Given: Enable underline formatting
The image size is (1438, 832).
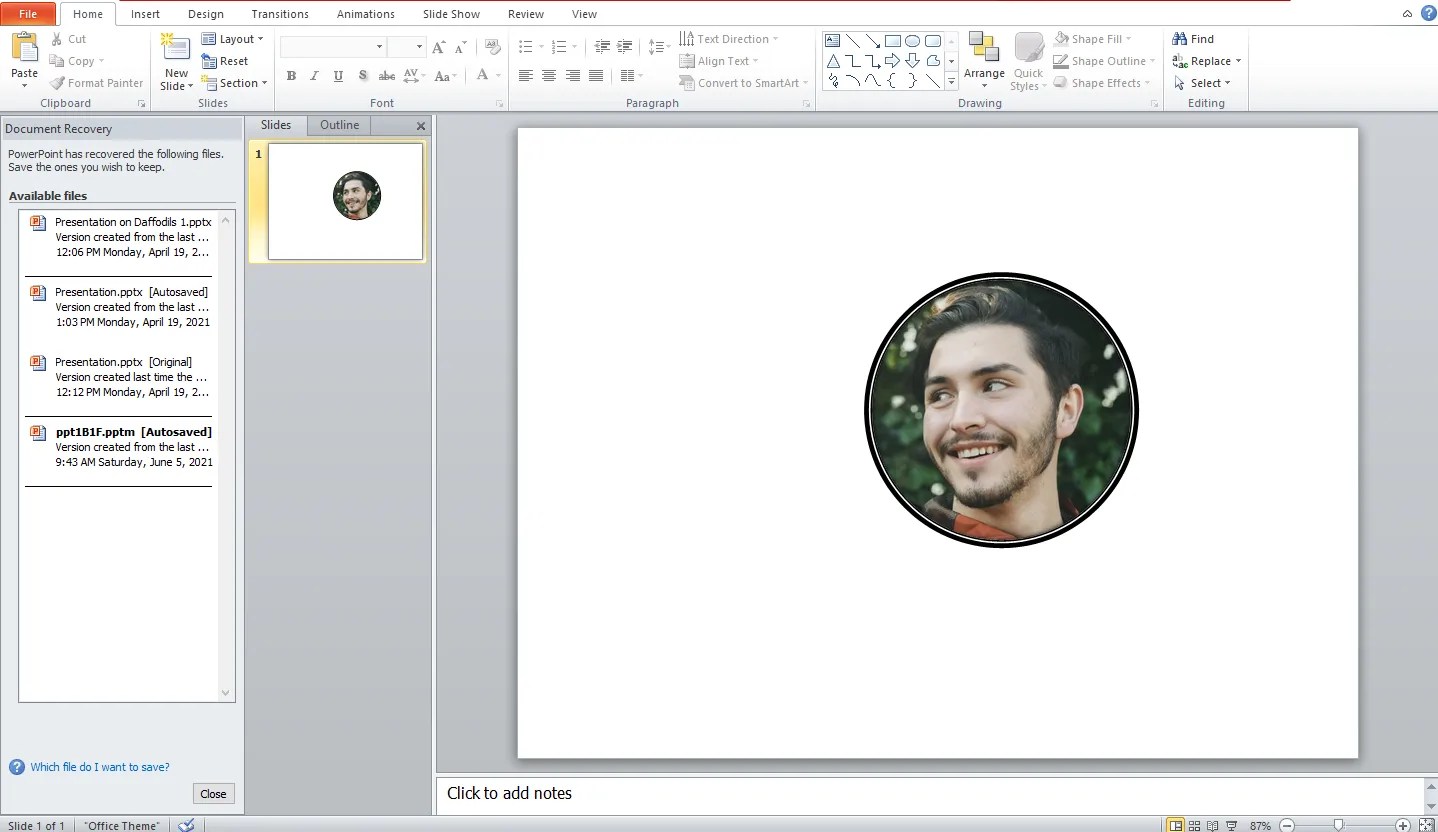Looking at the screenshot, I should click(x=338, y=75).
